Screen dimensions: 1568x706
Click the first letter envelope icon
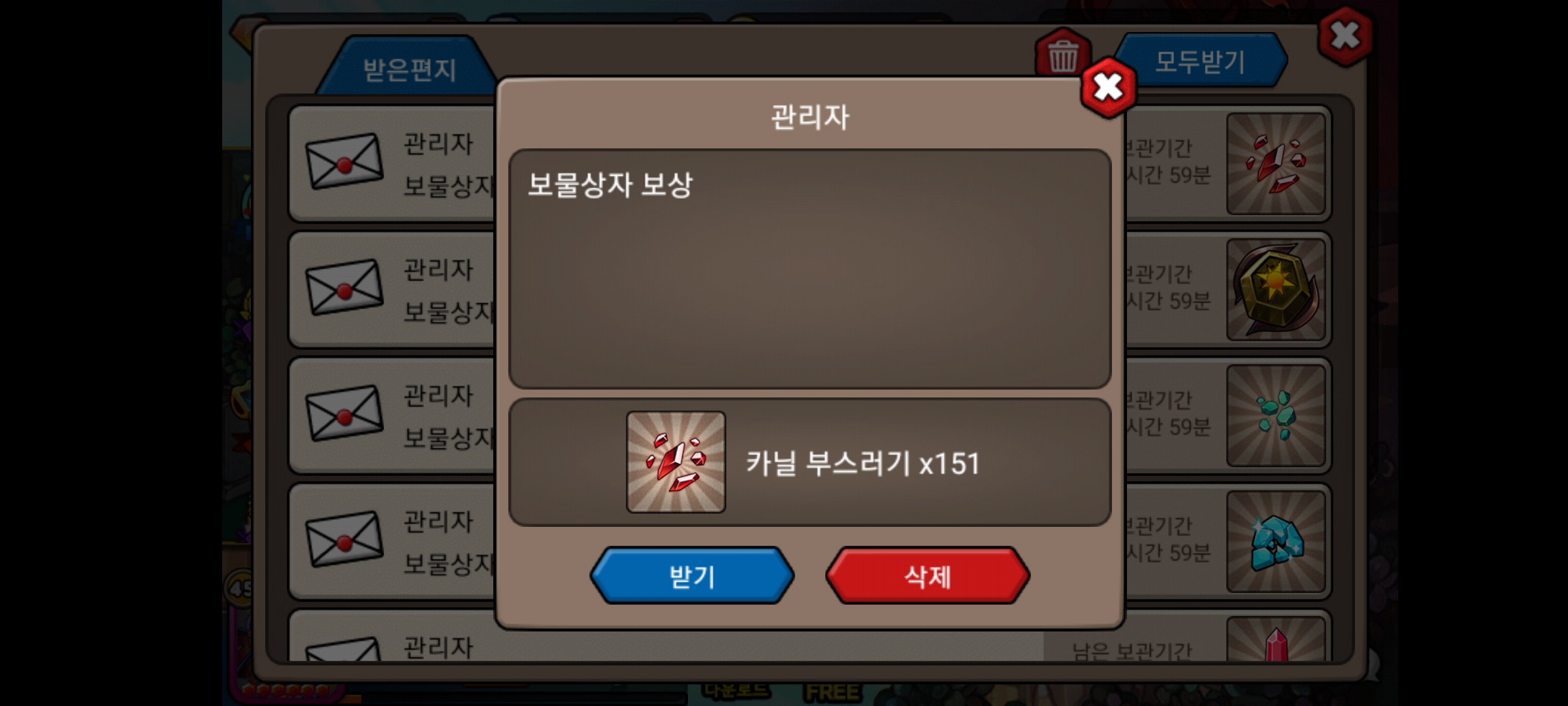[344, 161]
